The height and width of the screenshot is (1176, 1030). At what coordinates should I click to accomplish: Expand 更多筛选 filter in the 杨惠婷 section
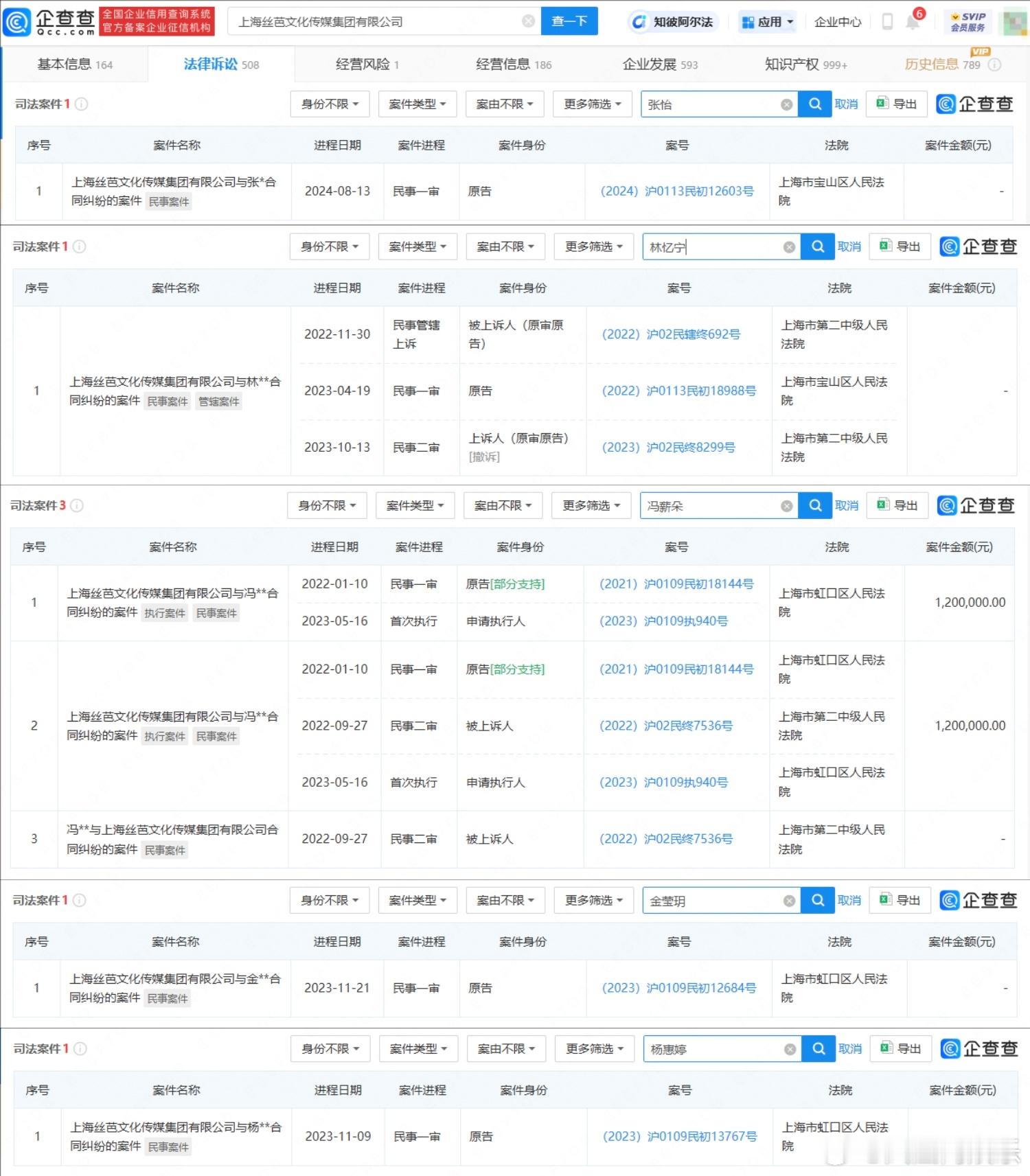coord(595,1049)
